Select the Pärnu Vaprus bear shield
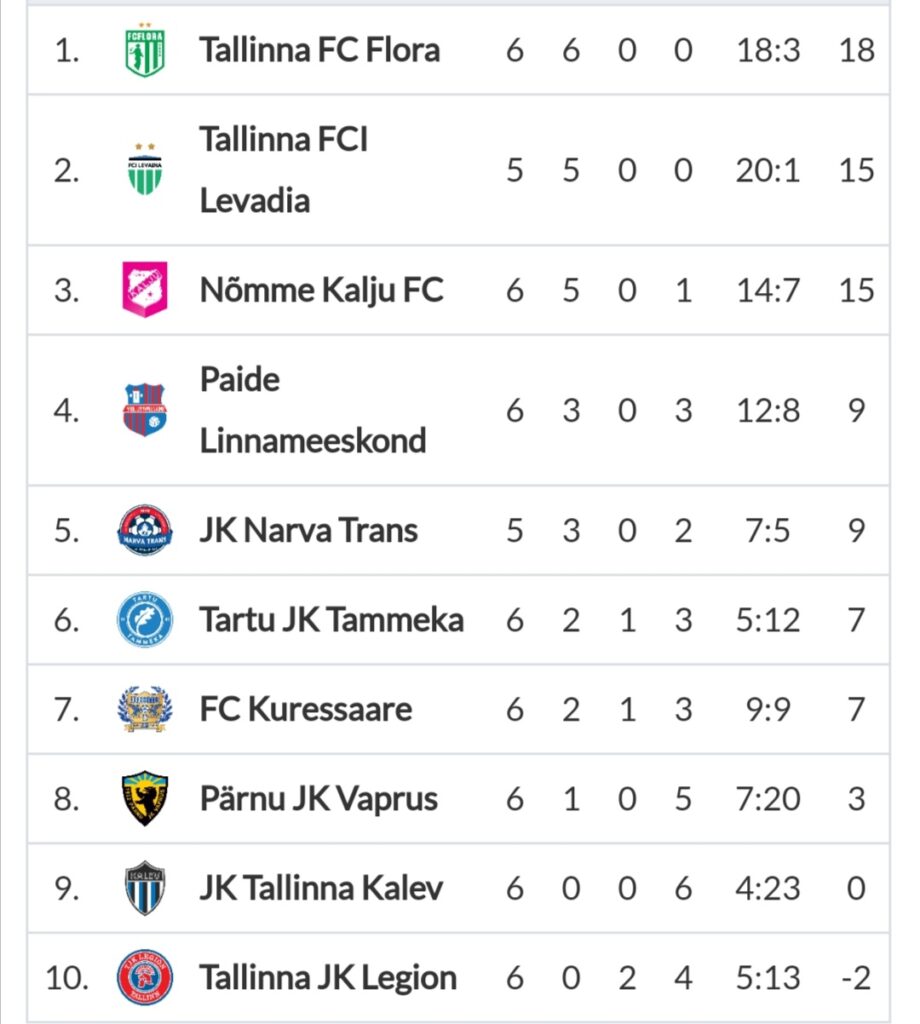 (x=145, y=798)
